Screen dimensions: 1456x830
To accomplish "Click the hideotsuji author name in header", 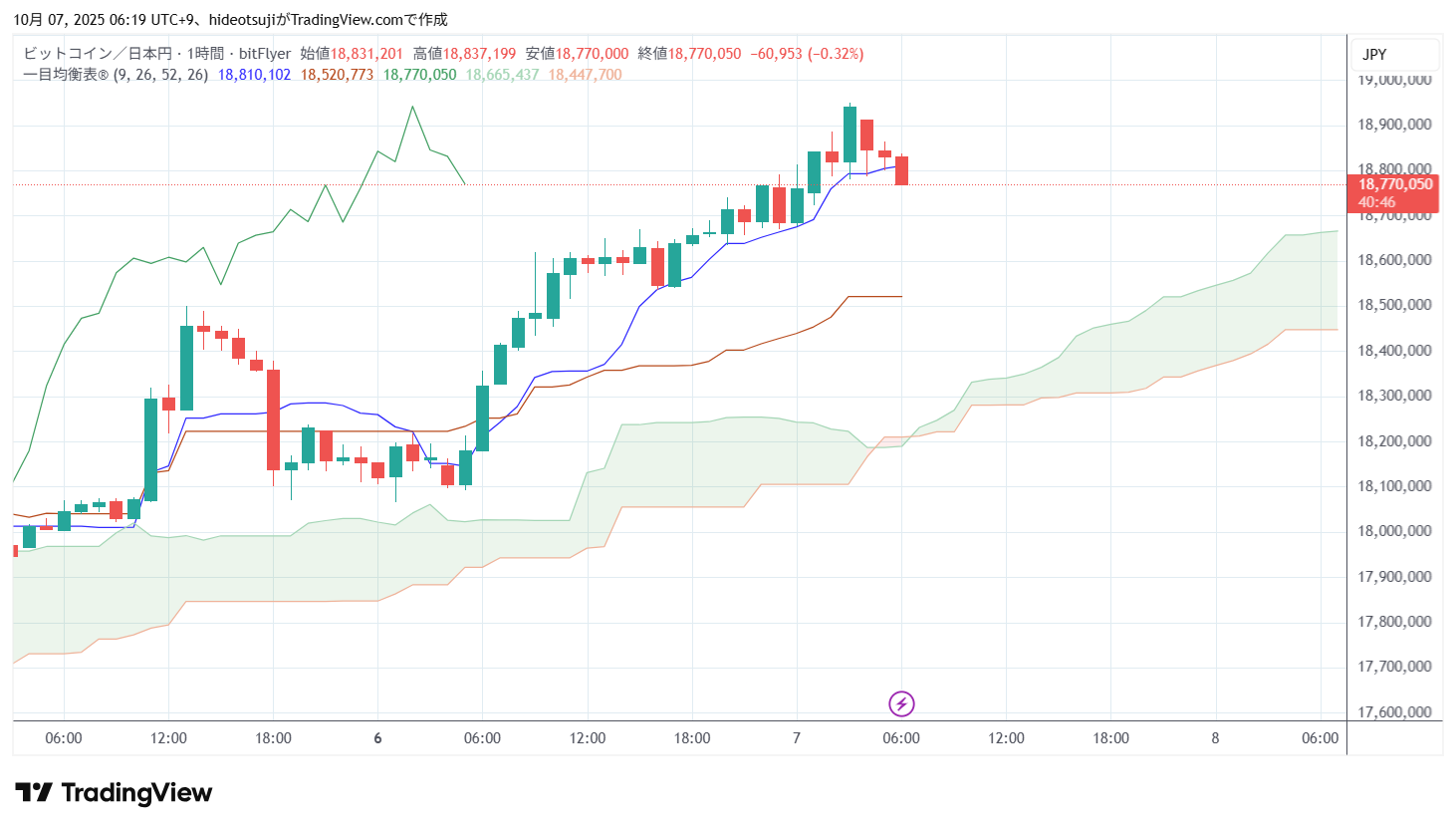I will tap(244, 20).
